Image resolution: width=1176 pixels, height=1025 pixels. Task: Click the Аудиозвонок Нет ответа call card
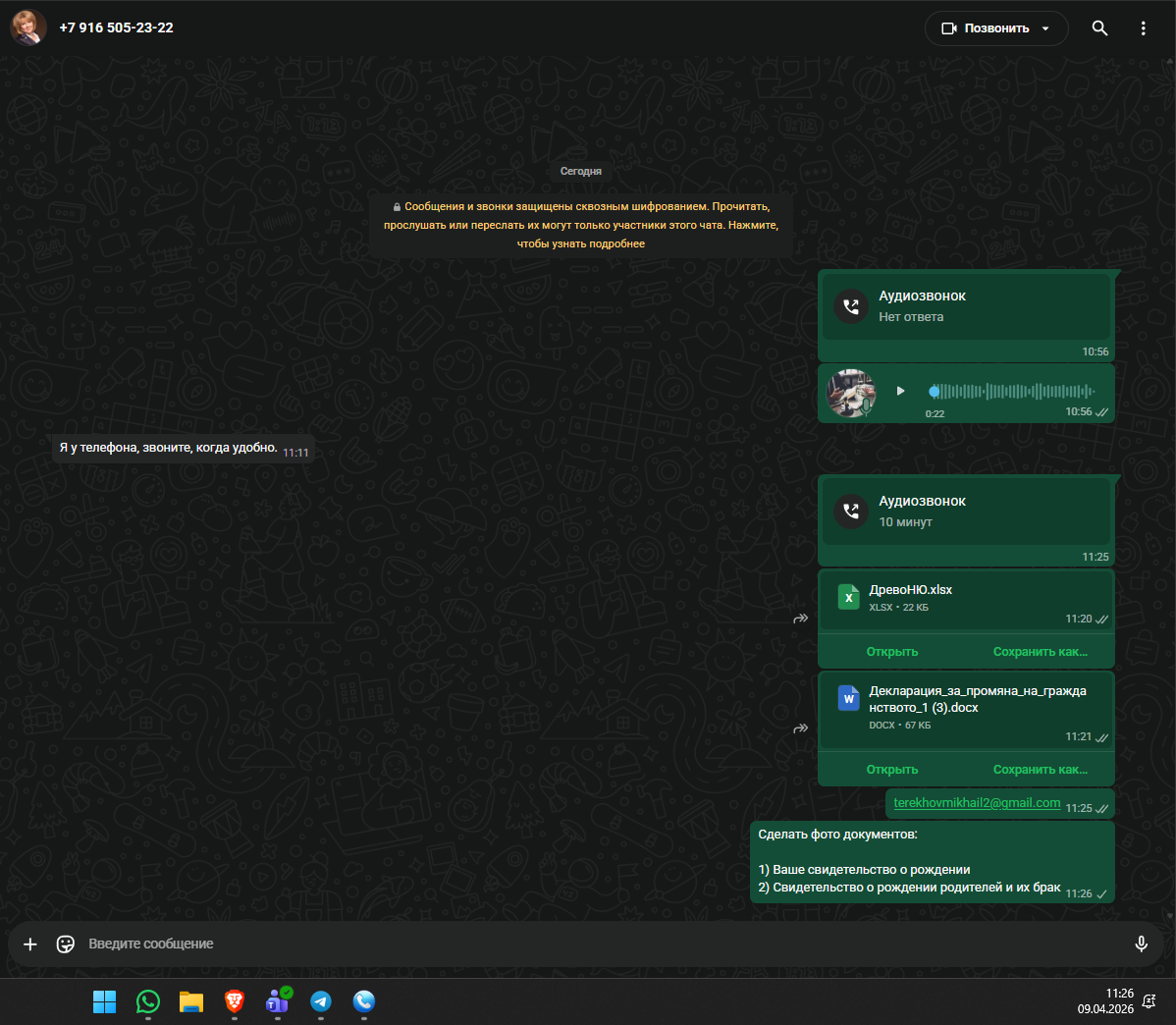click(966, 306)
